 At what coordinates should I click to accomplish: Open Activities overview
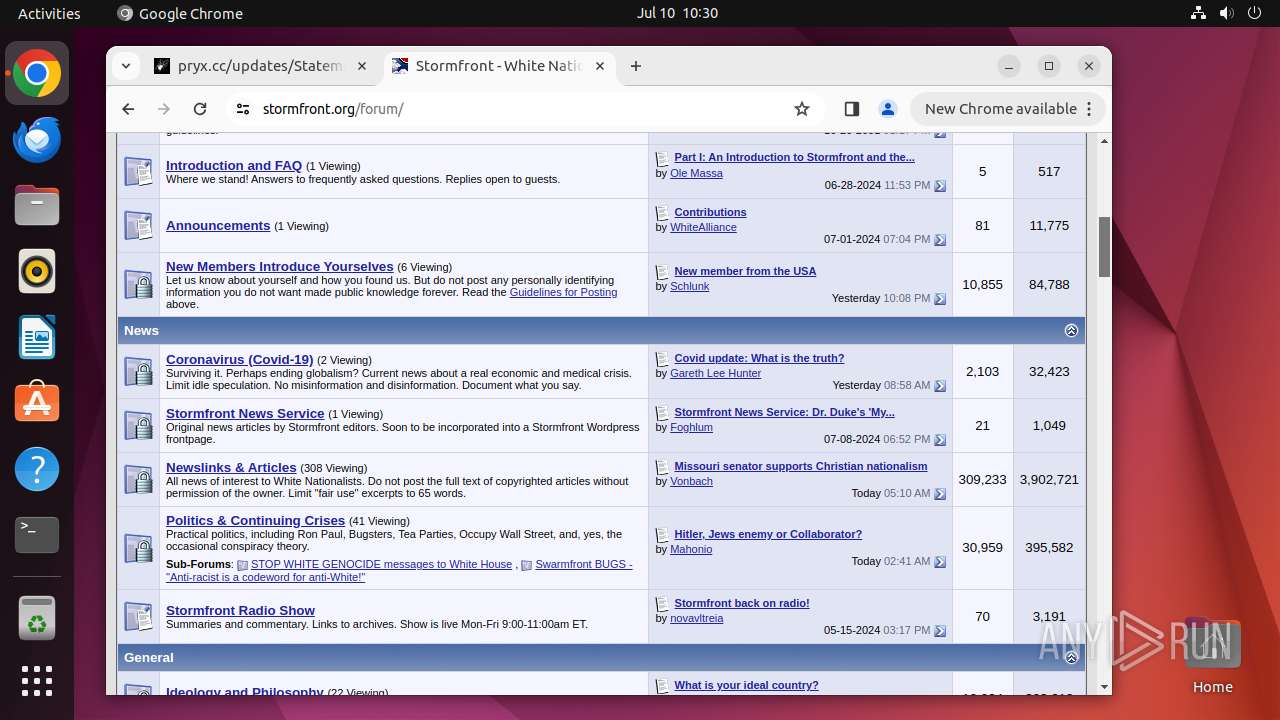tap(49, 13)
